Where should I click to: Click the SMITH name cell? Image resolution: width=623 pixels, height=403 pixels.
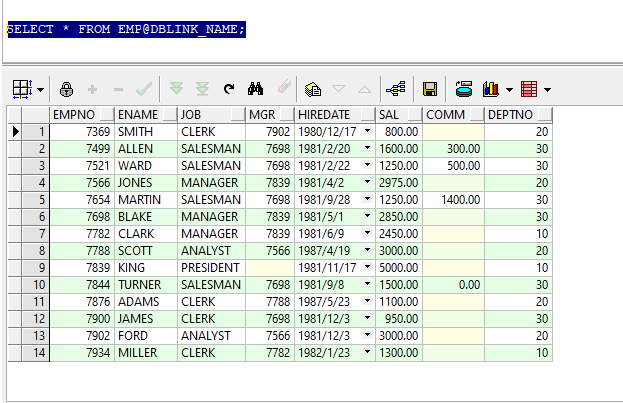pyautogui.click(x=146, y=132)
